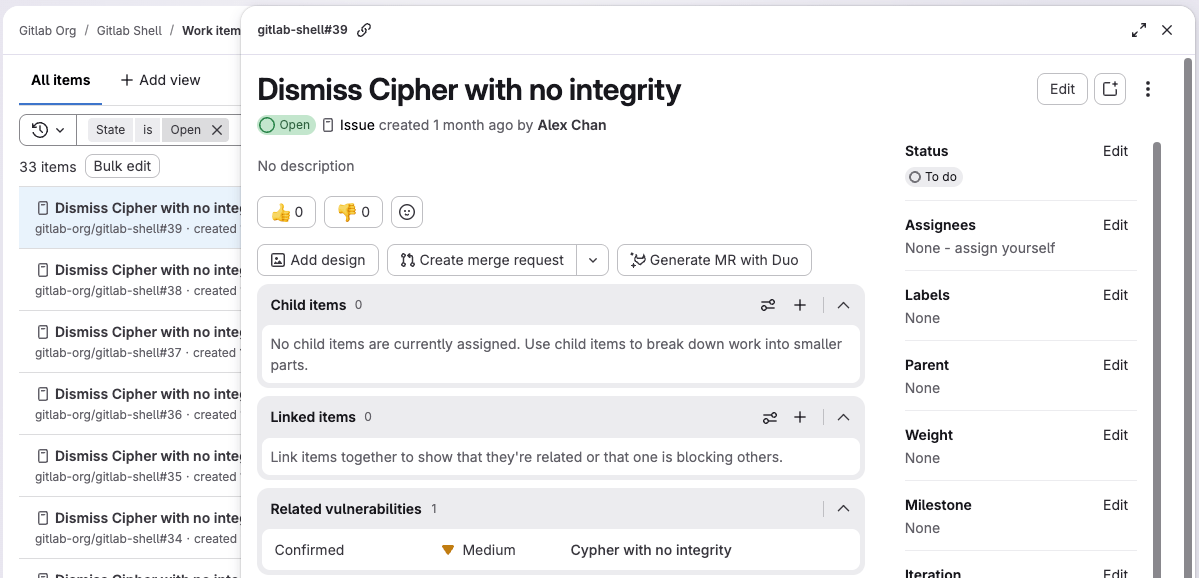This screenshot has height=578, width=1199.
Task: Add a child item with plus icon
Action: 800,305
